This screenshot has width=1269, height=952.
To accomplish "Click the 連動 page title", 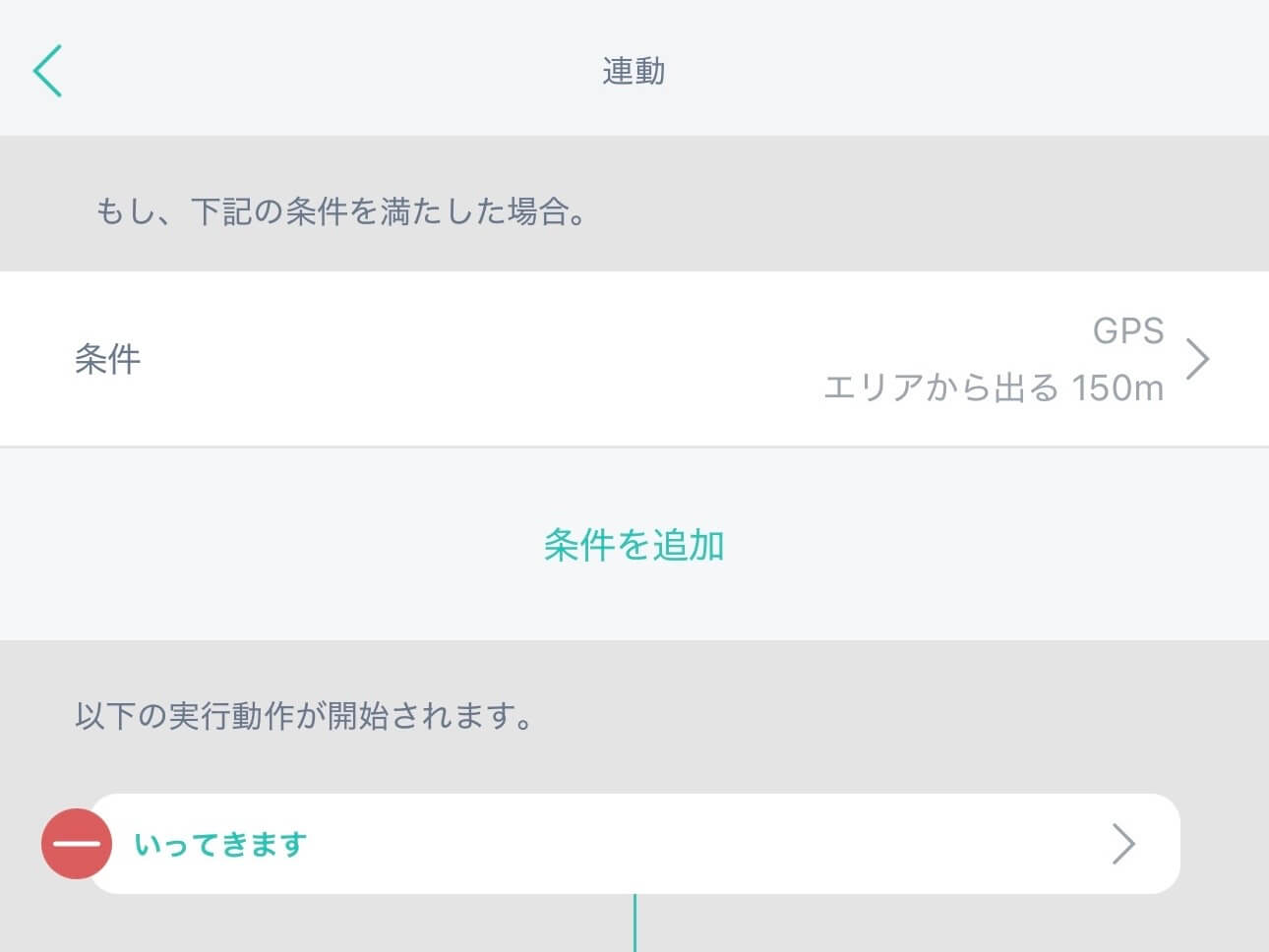I will 634,71.
